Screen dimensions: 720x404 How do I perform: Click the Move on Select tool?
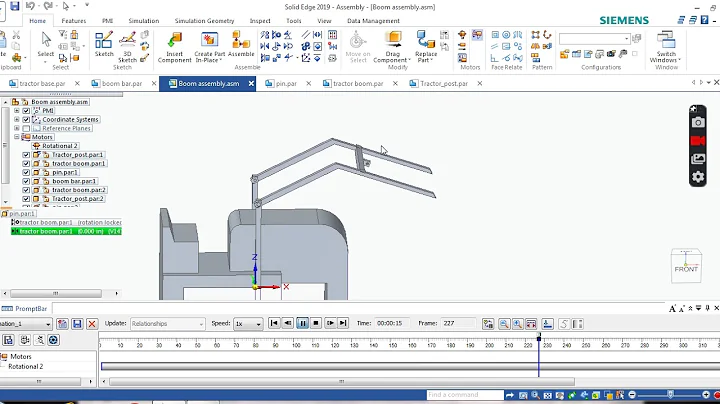point(358,47)
